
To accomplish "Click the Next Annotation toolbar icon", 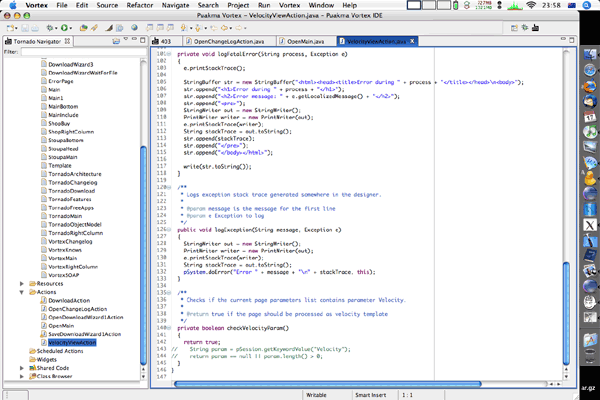I will tap(184, 28).
